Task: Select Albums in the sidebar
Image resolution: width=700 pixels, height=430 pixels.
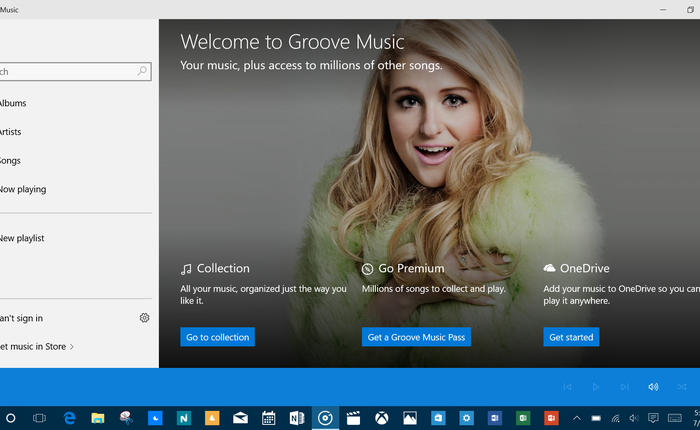Action: point(12,103)
